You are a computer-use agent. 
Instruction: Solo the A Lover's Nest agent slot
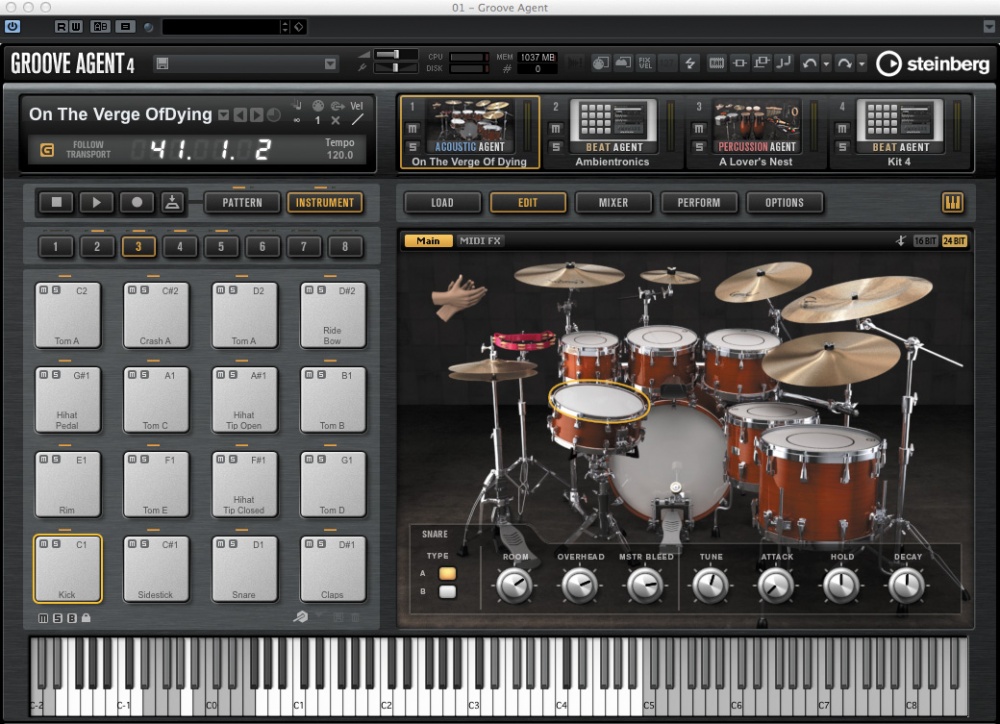click(x=699, y=147)
